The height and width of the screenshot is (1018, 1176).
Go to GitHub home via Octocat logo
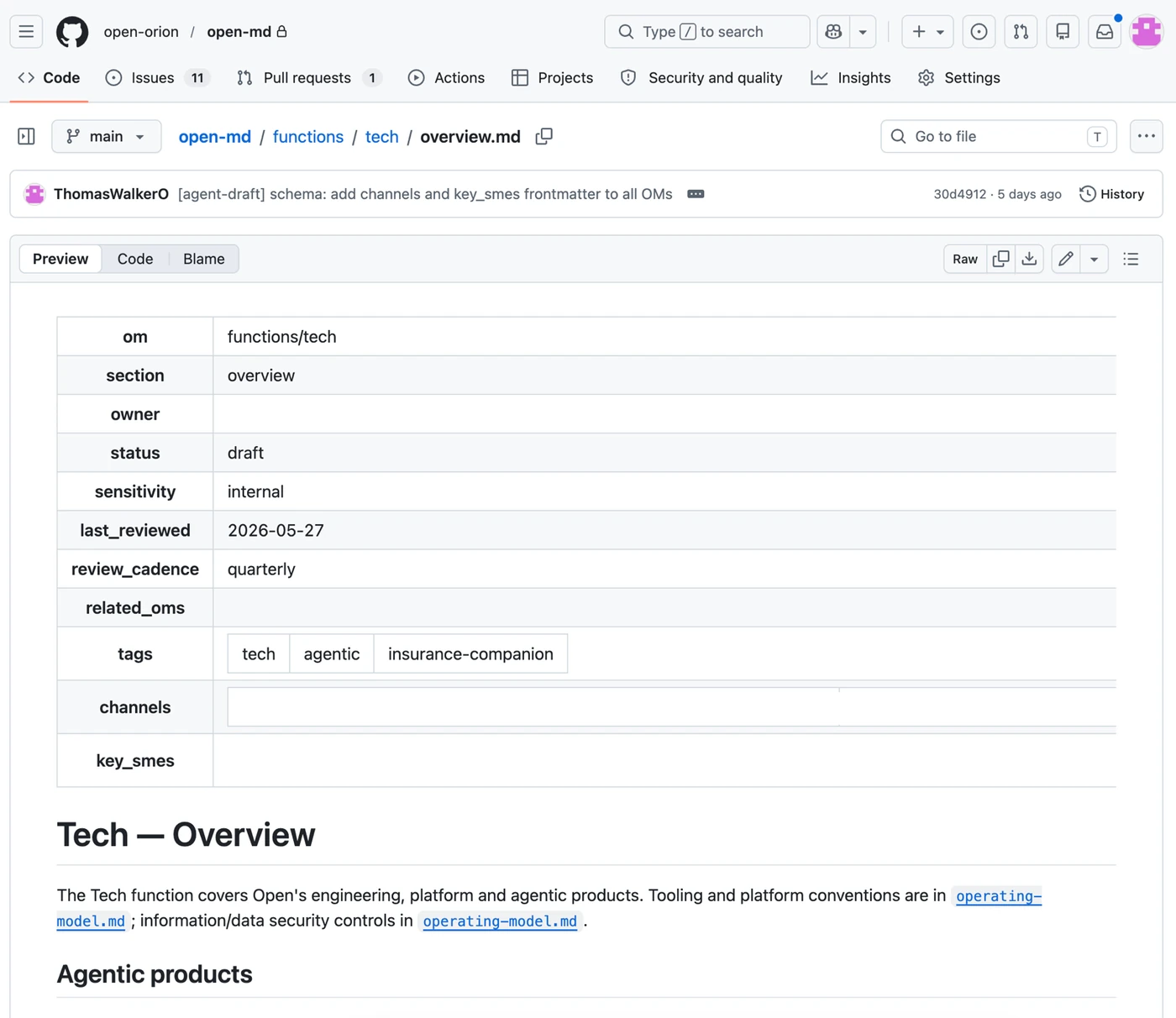point(72,32)
